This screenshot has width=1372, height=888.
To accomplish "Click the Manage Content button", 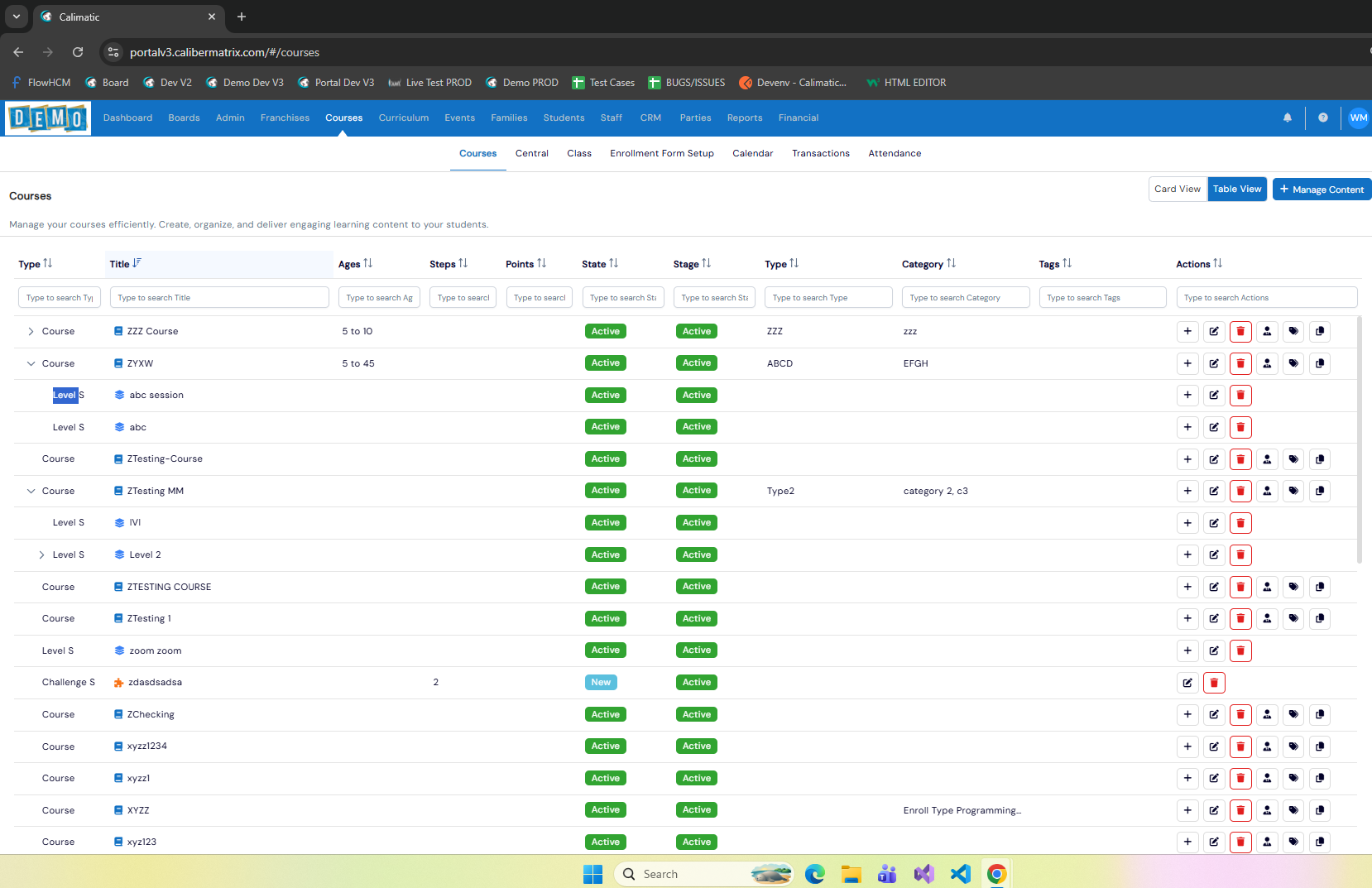I will [1321, 190].
